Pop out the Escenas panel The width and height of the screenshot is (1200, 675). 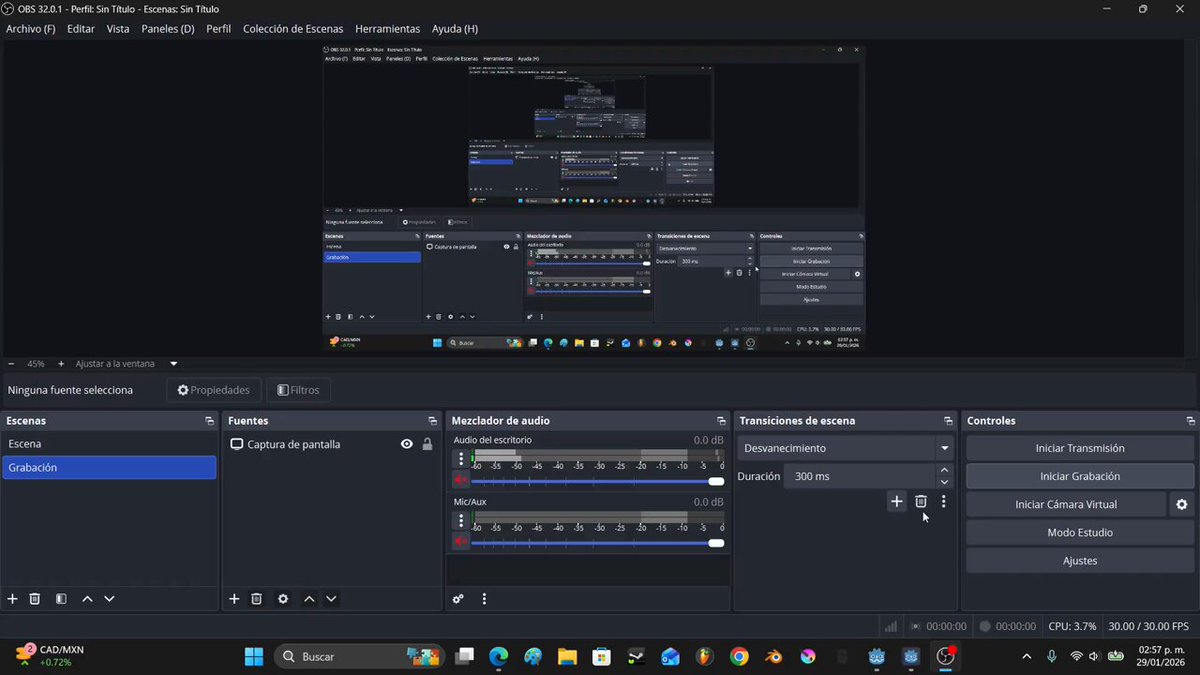coord(209,421)
